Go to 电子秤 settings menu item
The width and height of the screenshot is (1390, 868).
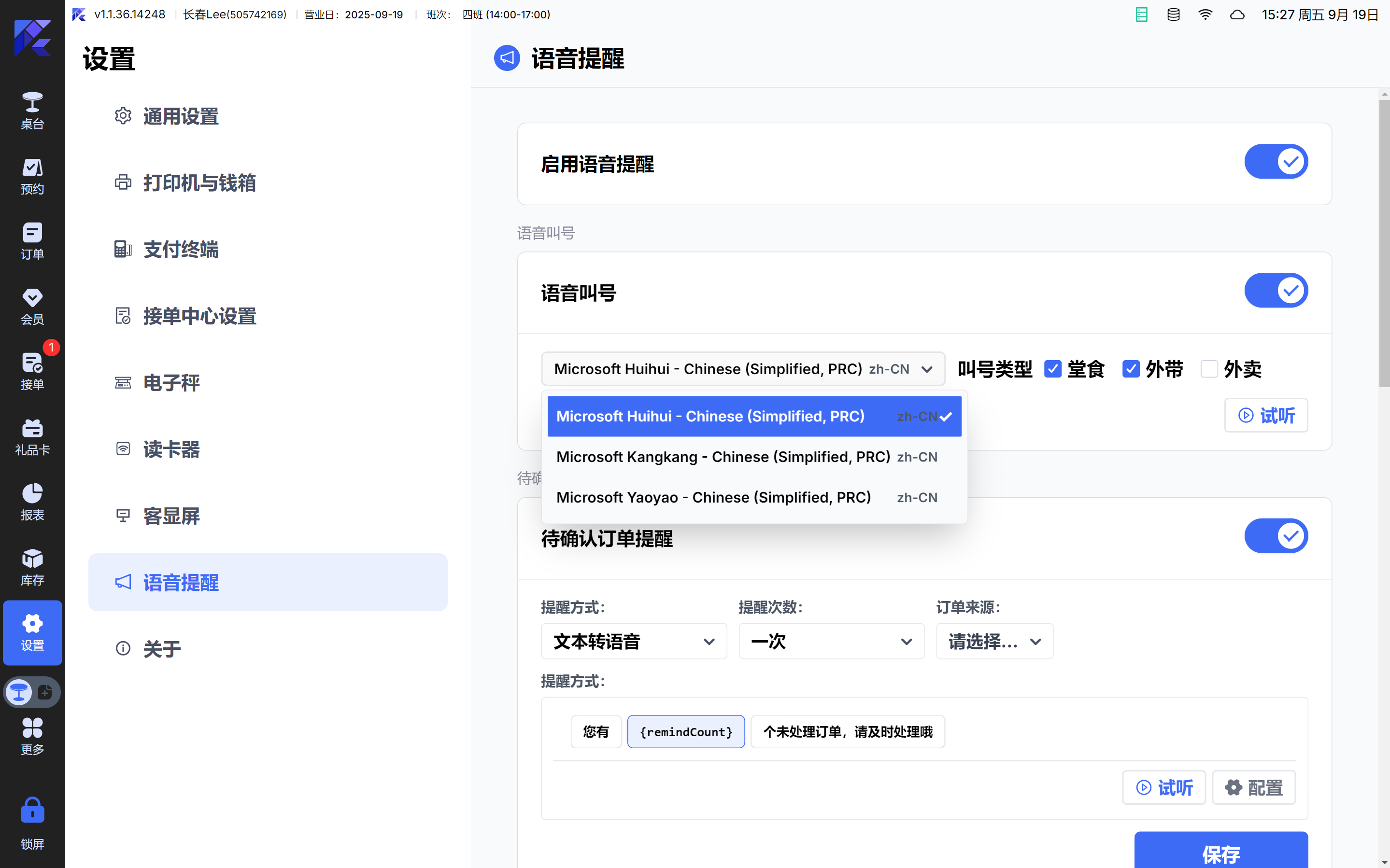click(171, 383)
